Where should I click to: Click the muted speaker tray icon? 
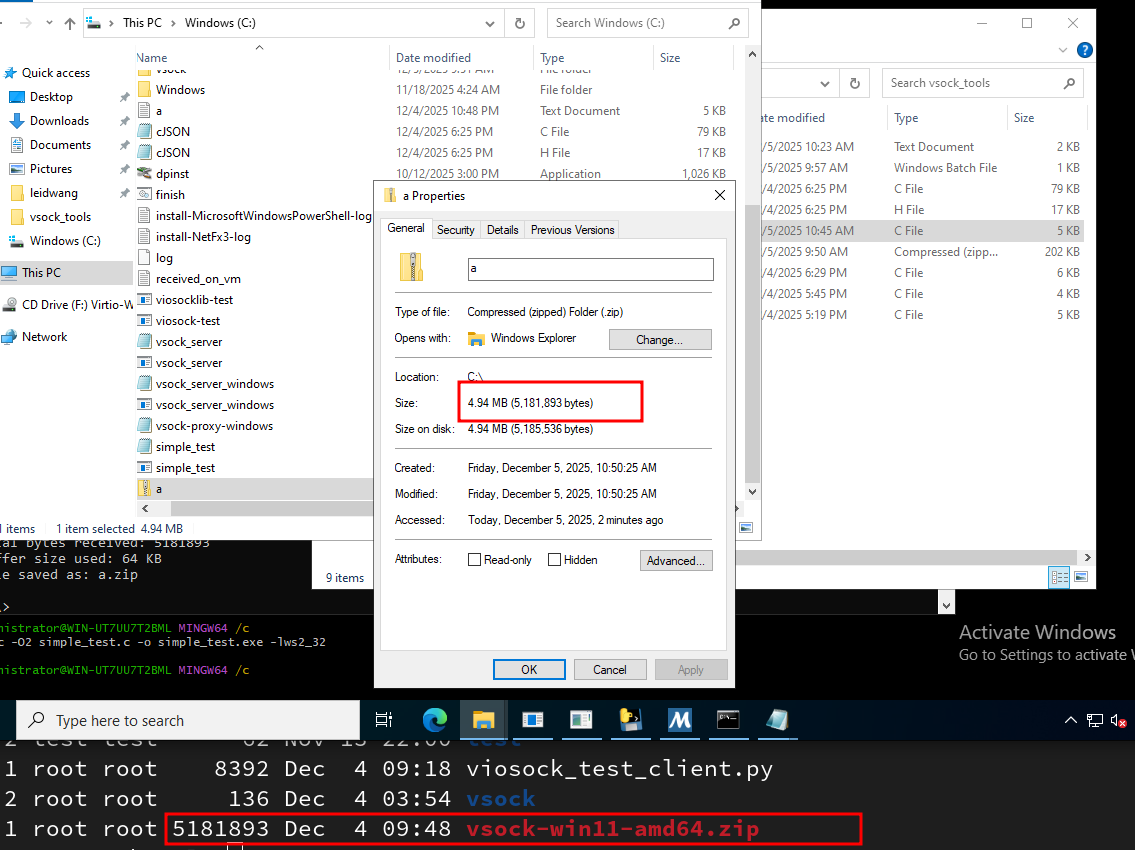tap(1118, 720)
